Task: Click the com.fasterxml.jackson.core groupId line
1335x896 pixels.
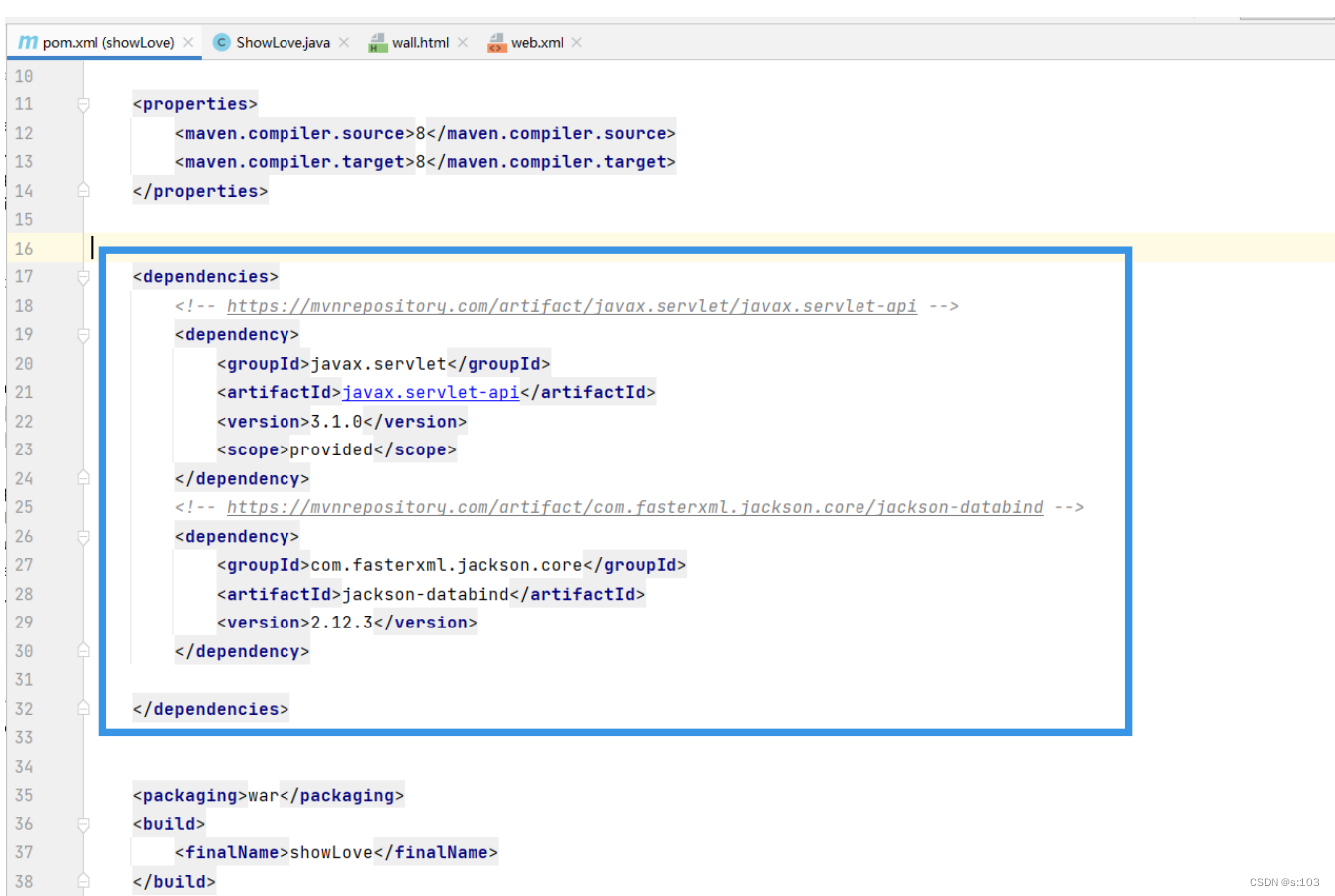Action: click(452, 564)
